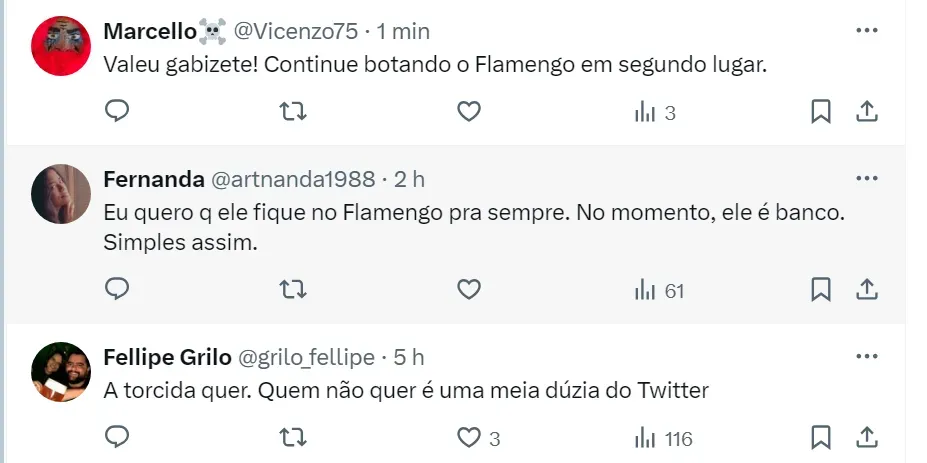Share Fernanda's tweet
Viewport: 927px width, 463px height.
point(867,290)
